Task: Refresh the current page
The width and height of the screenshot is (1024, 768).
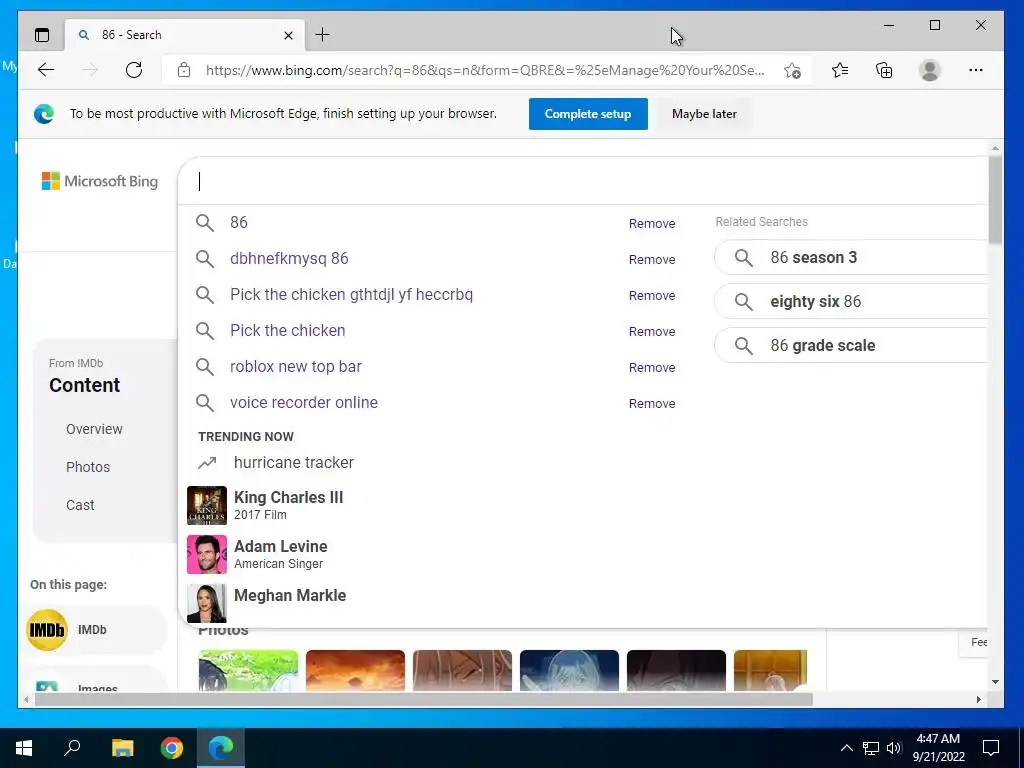Action: click(x=134, y=70)
